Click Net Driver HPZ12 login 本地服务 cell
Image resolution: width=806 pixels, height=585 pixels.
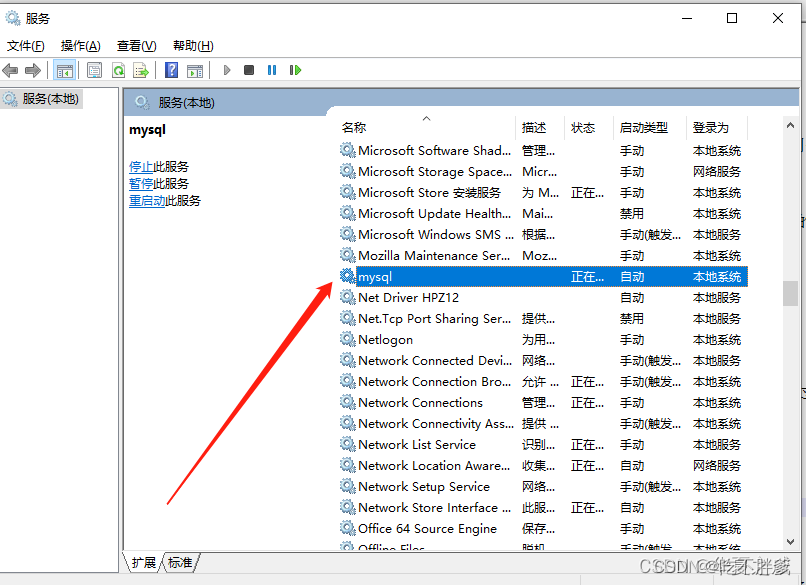pos(717,298)
